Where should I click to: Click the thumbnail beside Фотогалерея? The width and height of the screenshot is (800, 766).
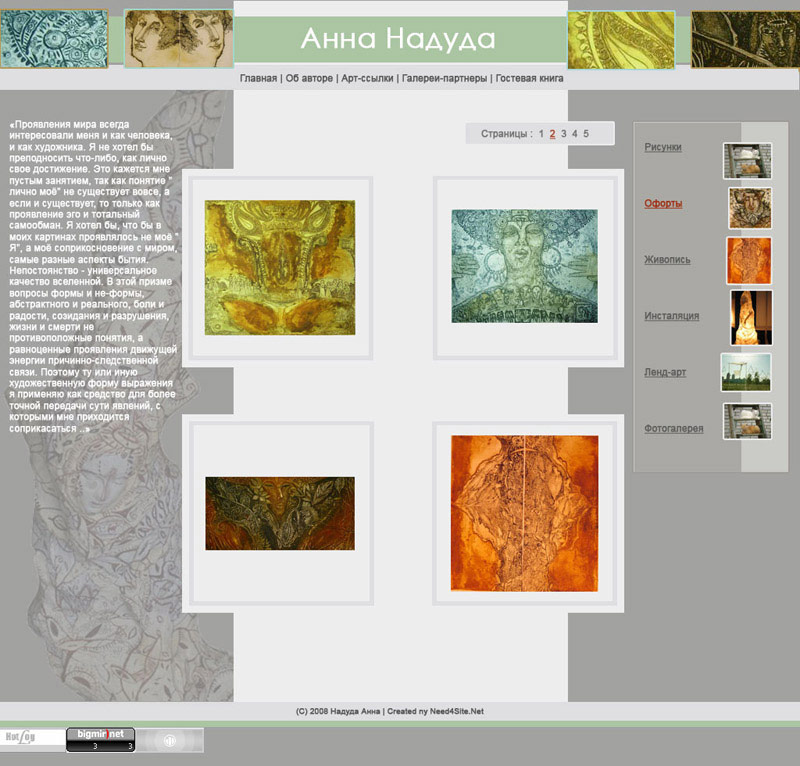747,421
